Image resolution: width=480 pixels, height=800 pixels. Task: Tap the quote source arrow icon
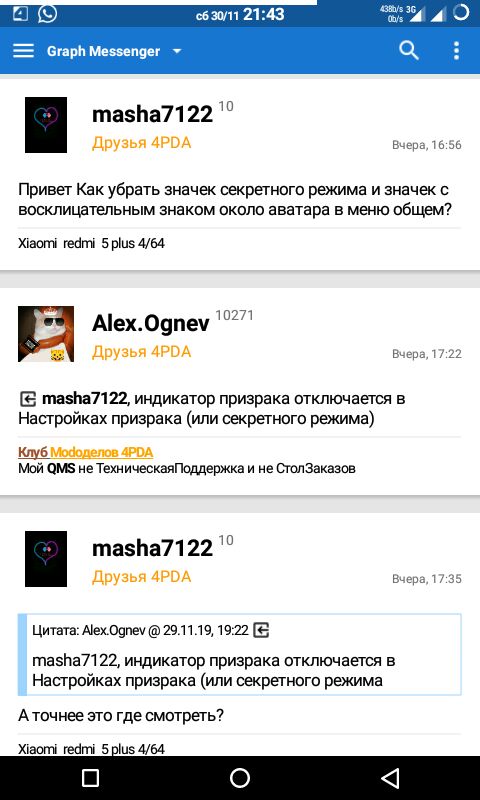point(261,631)
